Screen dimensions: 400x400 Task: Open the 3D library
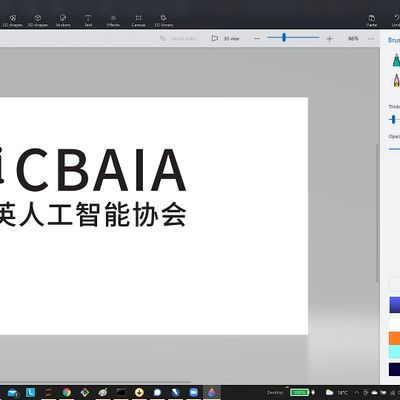[x=164, y=21]
